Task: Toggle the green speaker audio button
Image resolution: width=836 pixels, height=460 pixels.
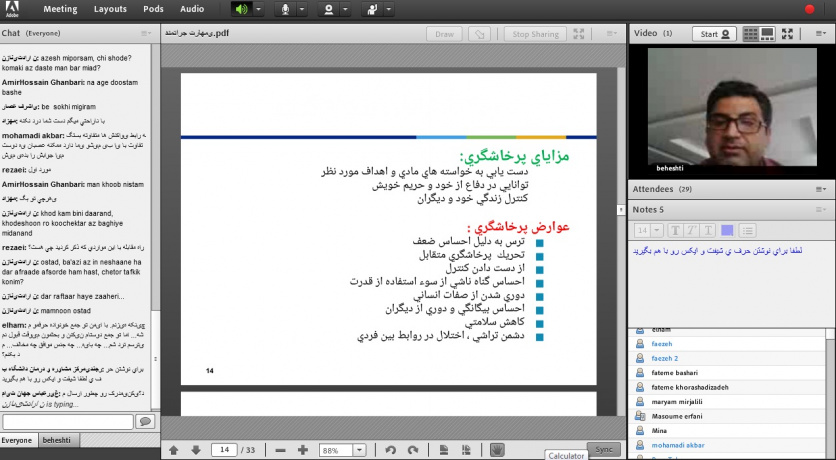Action: coord(242,9)
